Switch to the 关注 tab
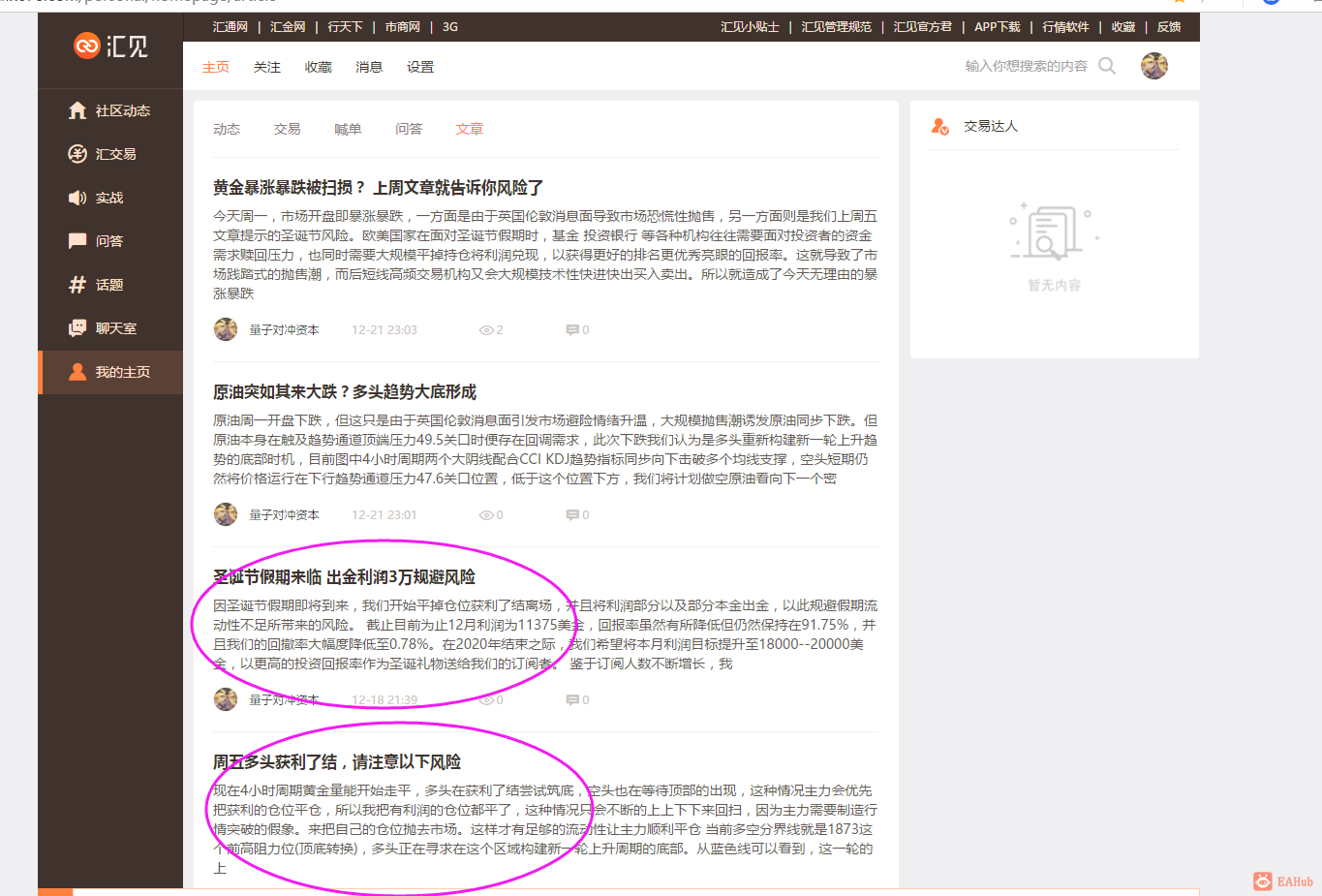This screenshot has width=1322, height=896. (266, 66)
